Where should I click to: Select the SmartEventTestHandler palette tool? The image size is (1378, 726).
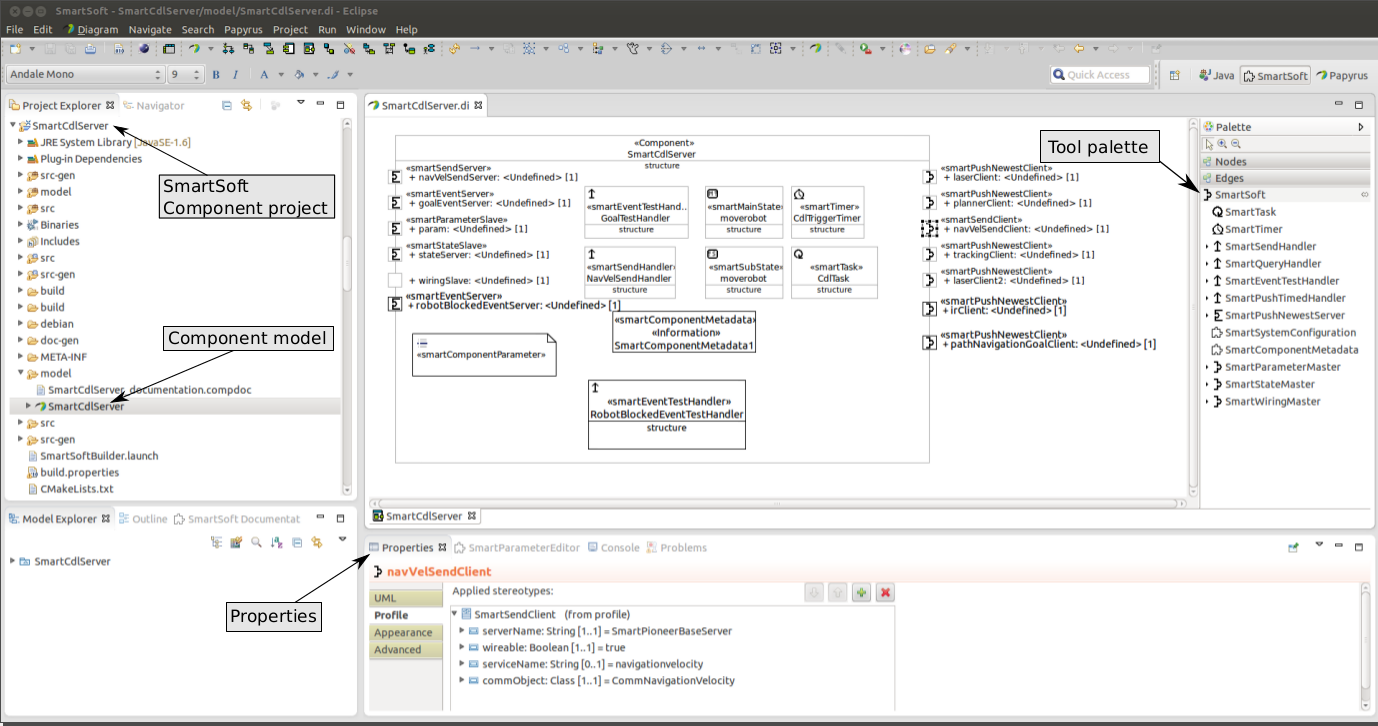pyautogui.click(x=1274, y=281)
